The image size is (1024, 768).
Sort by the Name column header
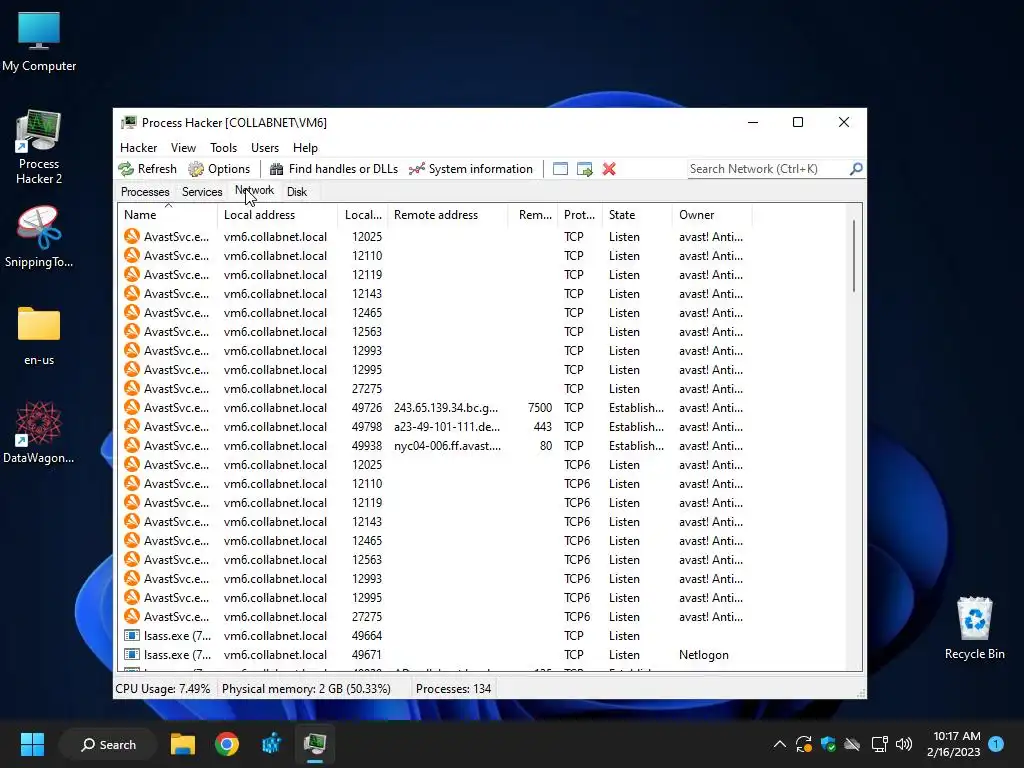[x=168, y=215]
